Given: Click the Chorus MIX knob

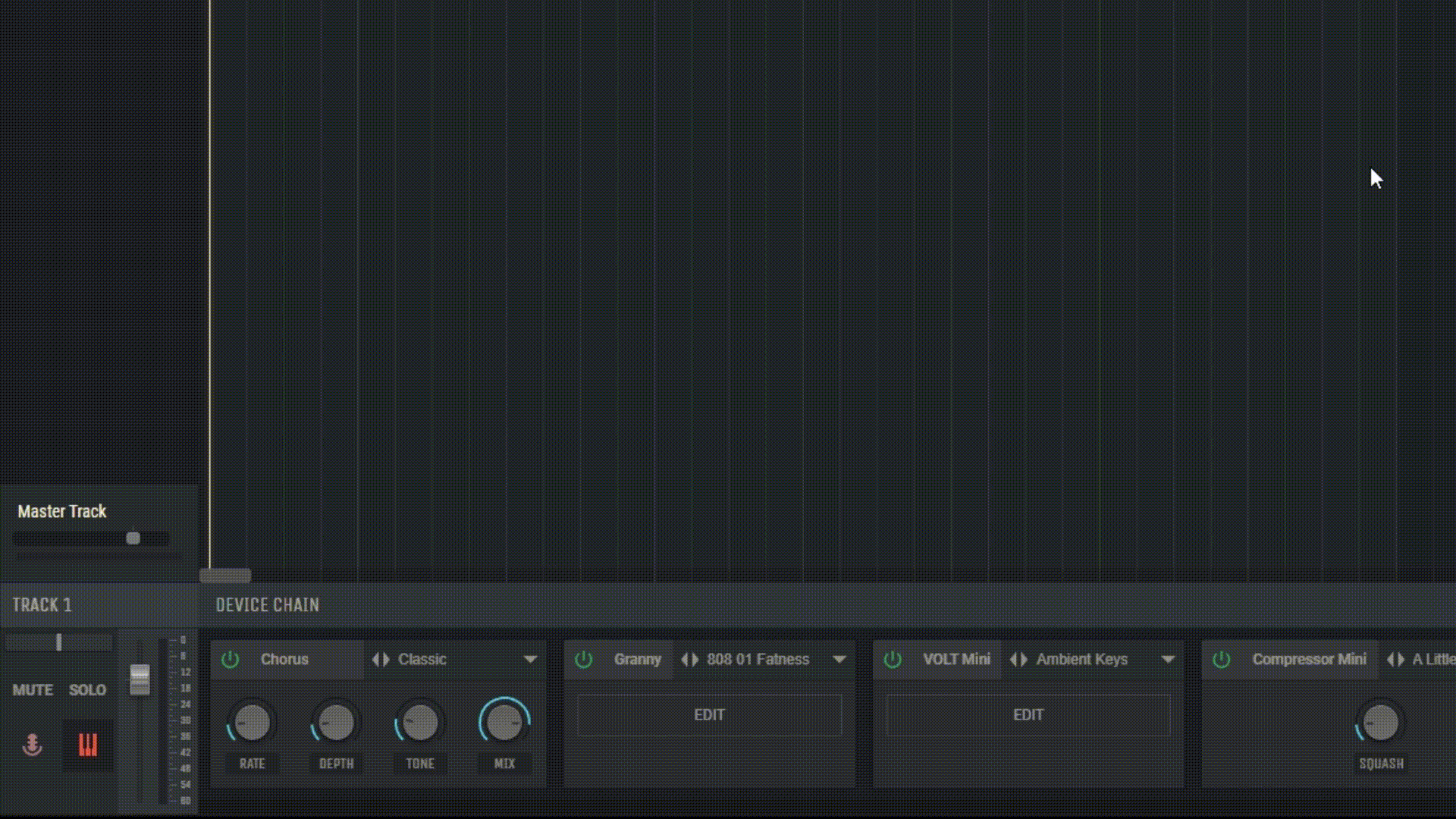Looking at the screenshot, I should pyautogui.click(x=504, y=722).
